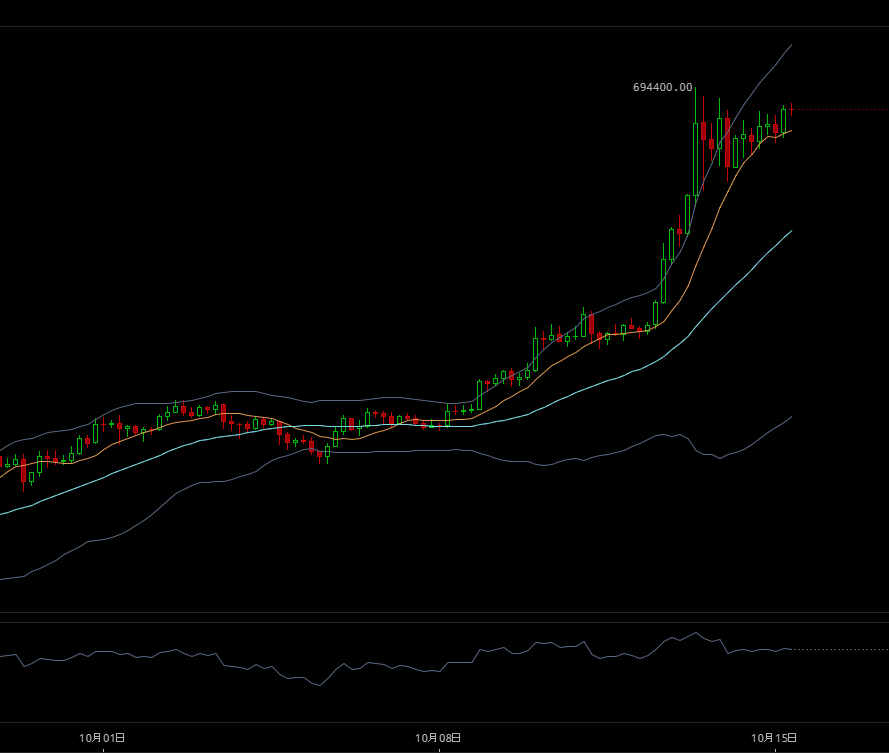Click the last red candle at chart's right end
889x753 pixels.
791,110
